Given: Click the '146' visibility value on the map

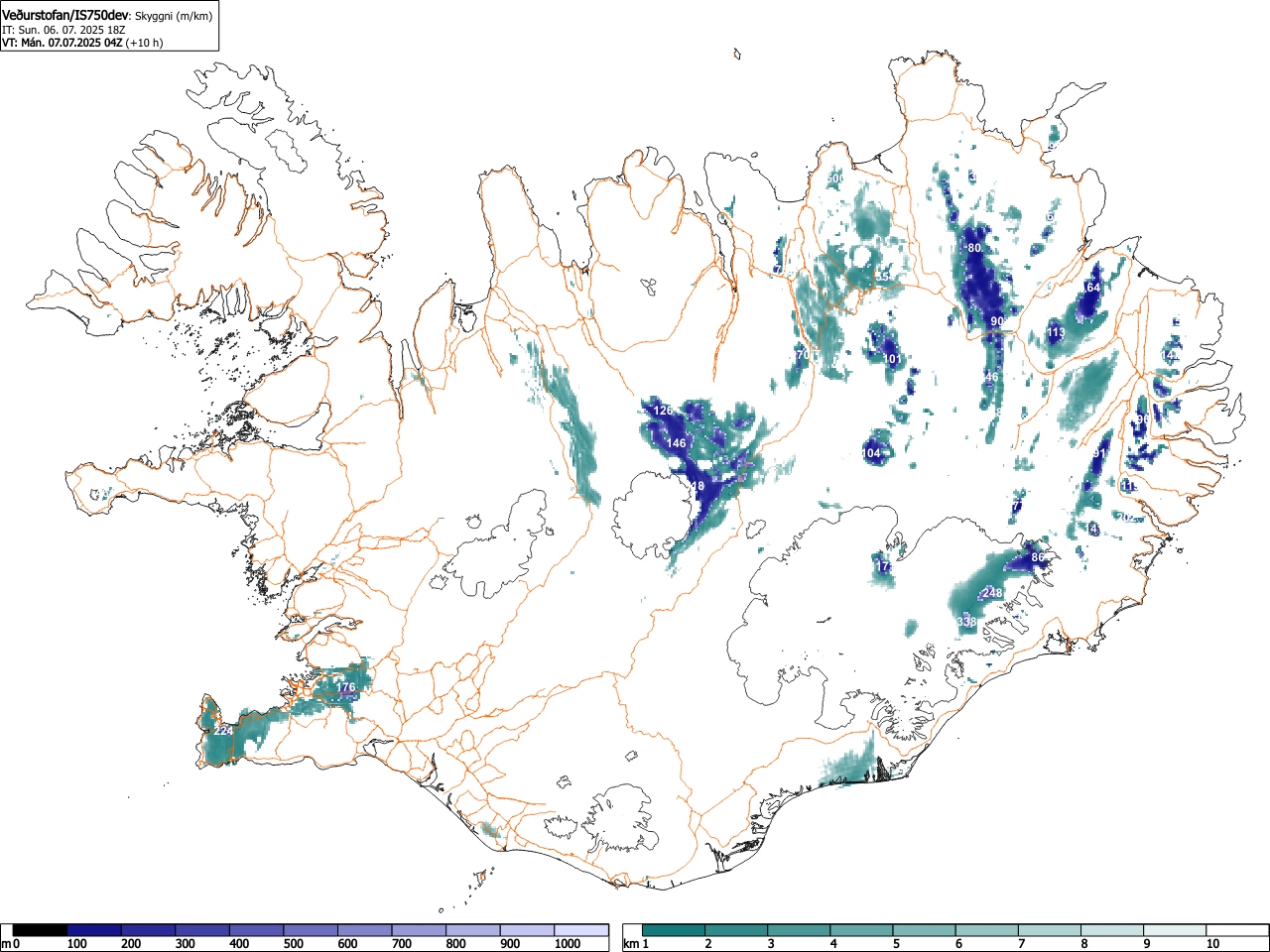Looking at the screenshot, I should point(677,443).
